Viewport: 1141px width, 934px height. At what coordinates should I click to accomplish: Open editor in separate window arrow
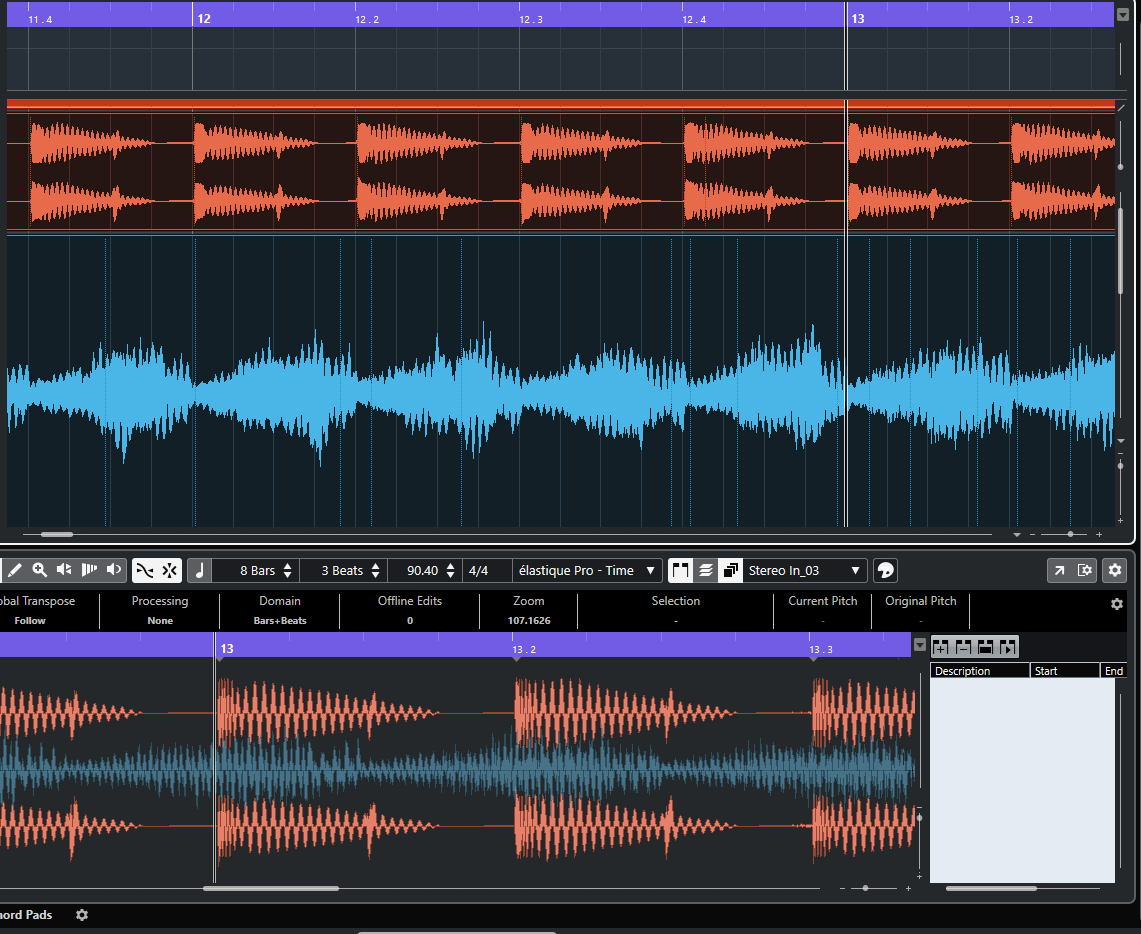pyautogui.click(x=1060, y=570)
